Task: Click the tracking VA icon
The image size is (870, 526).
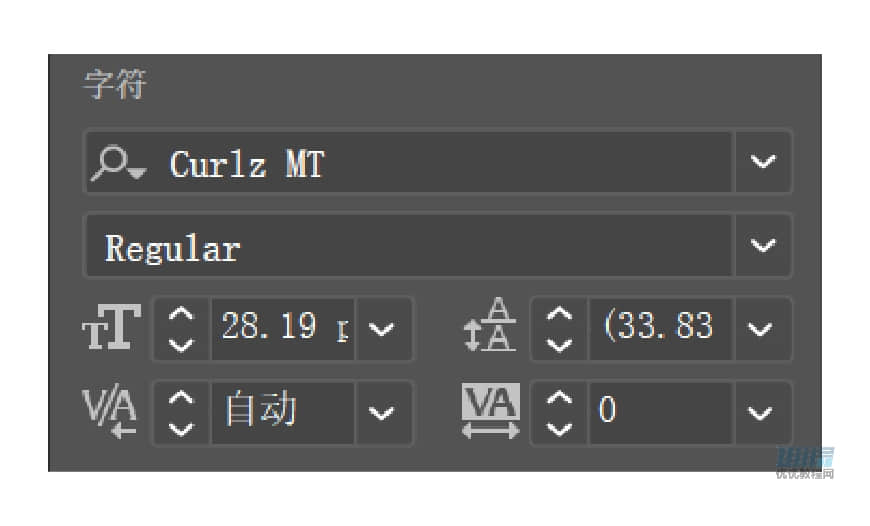Action: tap(490, 411)
